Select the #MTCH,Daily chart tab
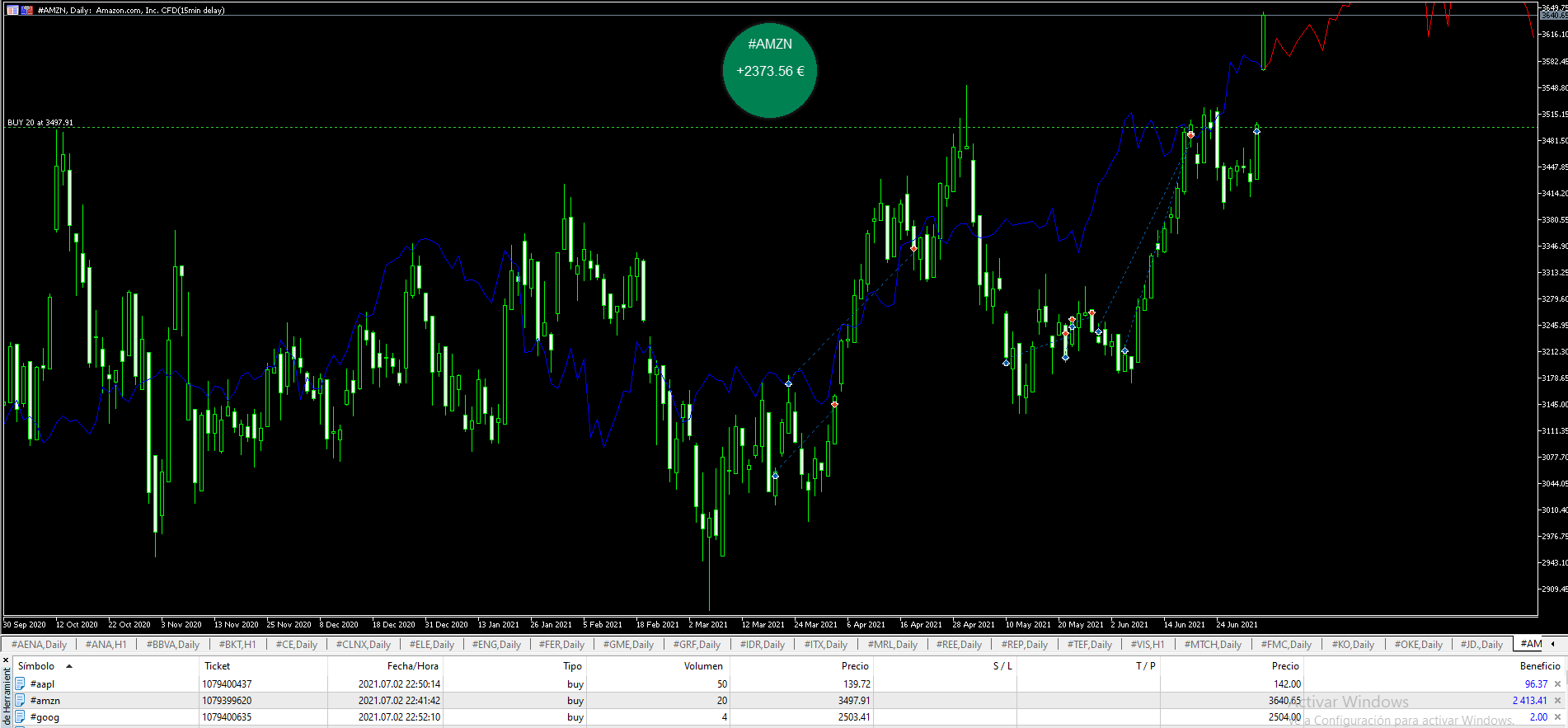The image size is (1568, 728). [x=1212, y=645]
